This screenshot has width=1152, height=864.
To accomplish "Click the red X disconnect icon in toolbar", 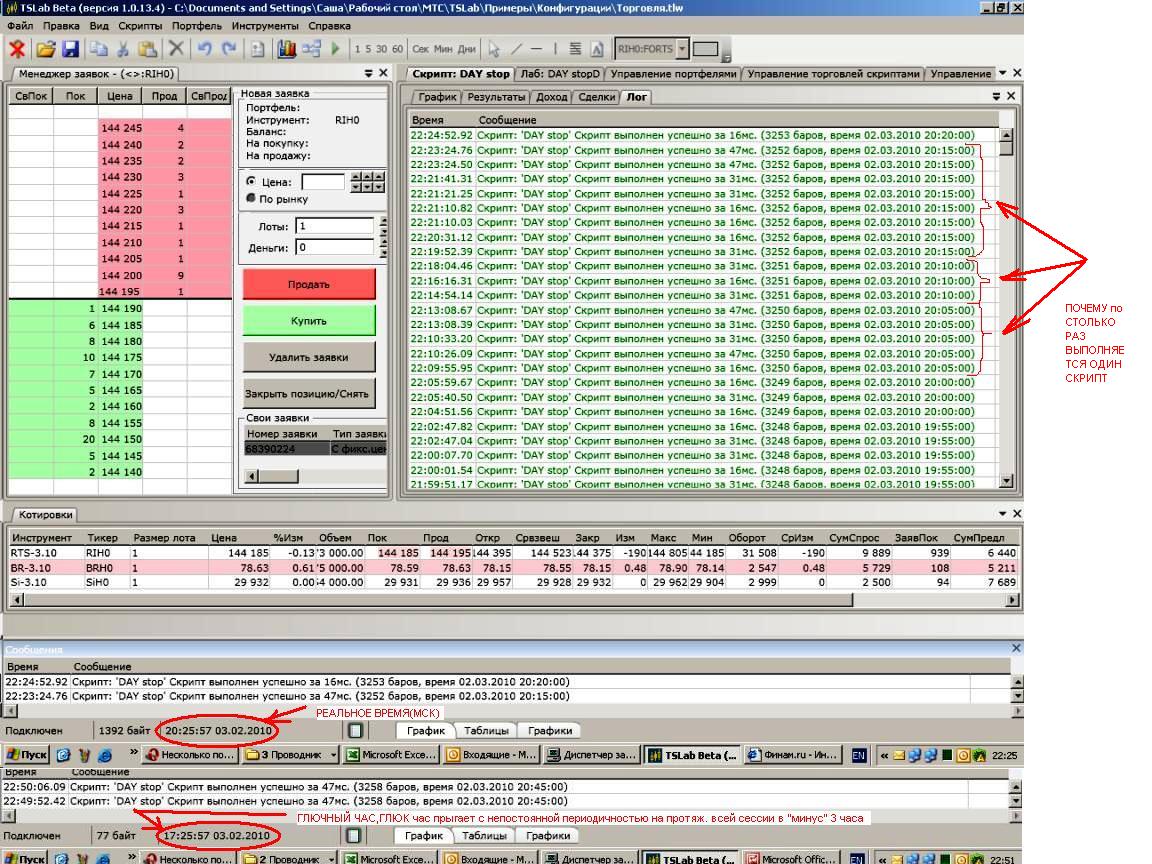I will click(x=17, y=49).
